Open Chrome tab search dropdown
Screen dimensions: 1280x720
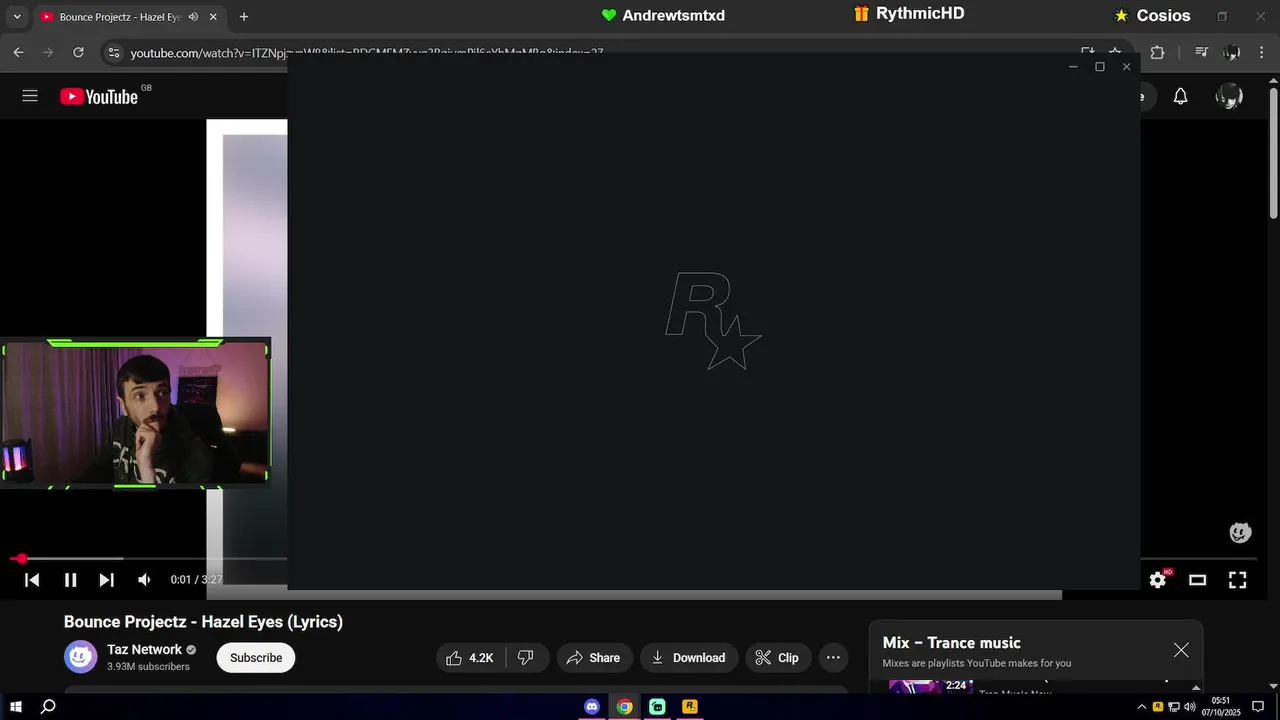(x=16, y=16)
